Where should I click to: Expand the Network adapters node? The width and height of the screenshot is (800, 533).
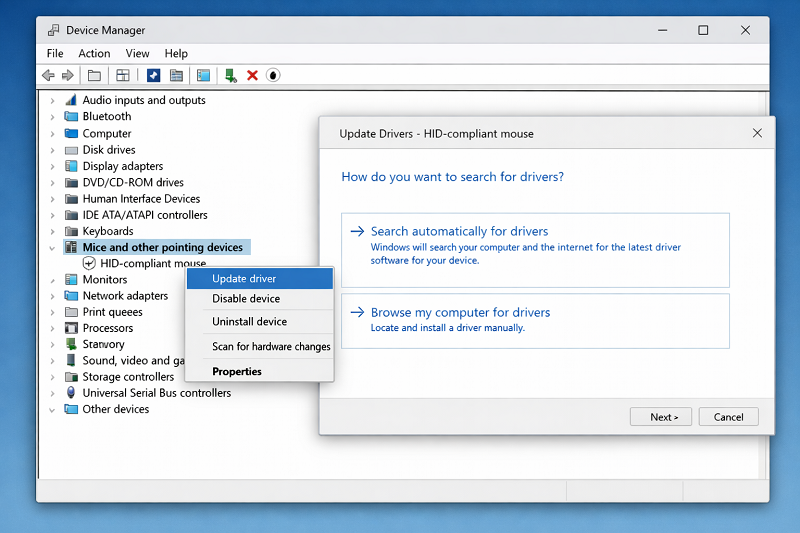tap(52, 296)
